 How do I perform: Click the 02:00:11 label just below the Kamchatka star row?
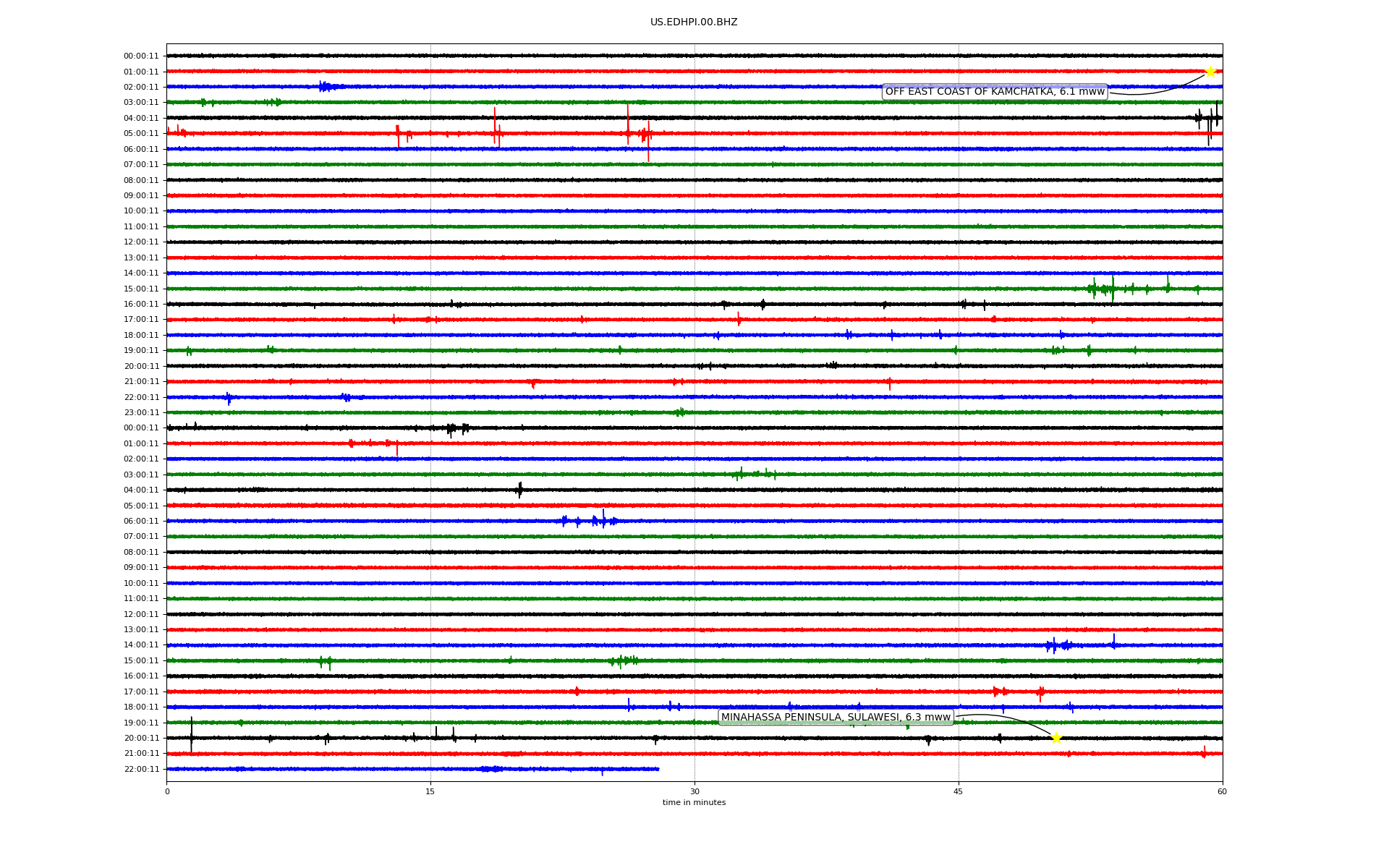141,88
